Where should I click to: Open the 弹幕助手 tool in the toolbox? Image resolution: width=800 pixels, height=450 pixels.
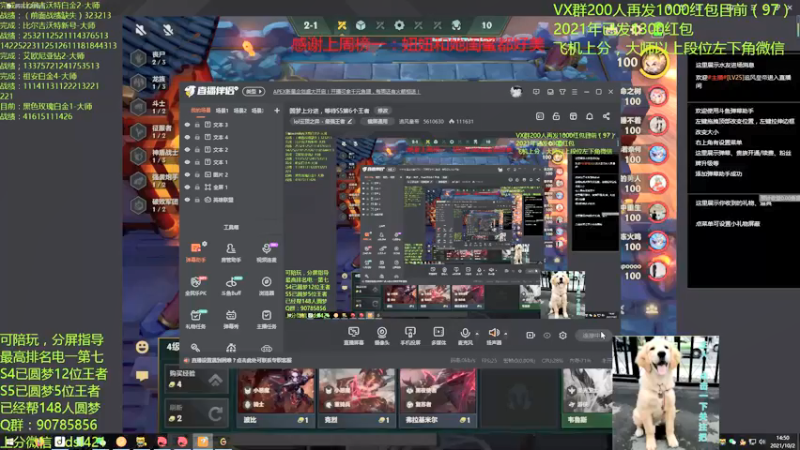(x=195, y=252)
